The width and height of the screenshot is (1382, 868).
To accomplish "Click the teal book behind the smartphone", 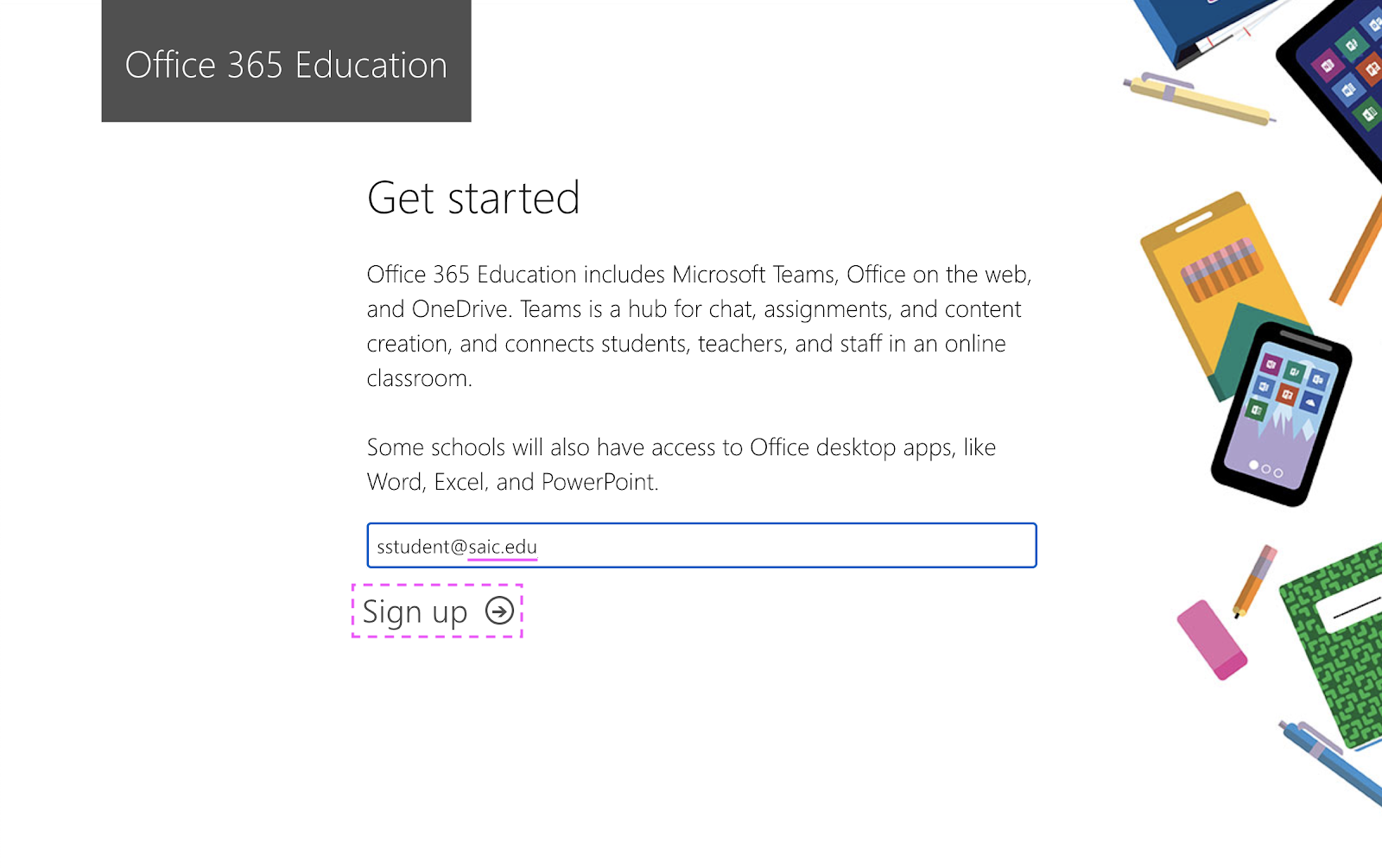I will point(1244,345).
